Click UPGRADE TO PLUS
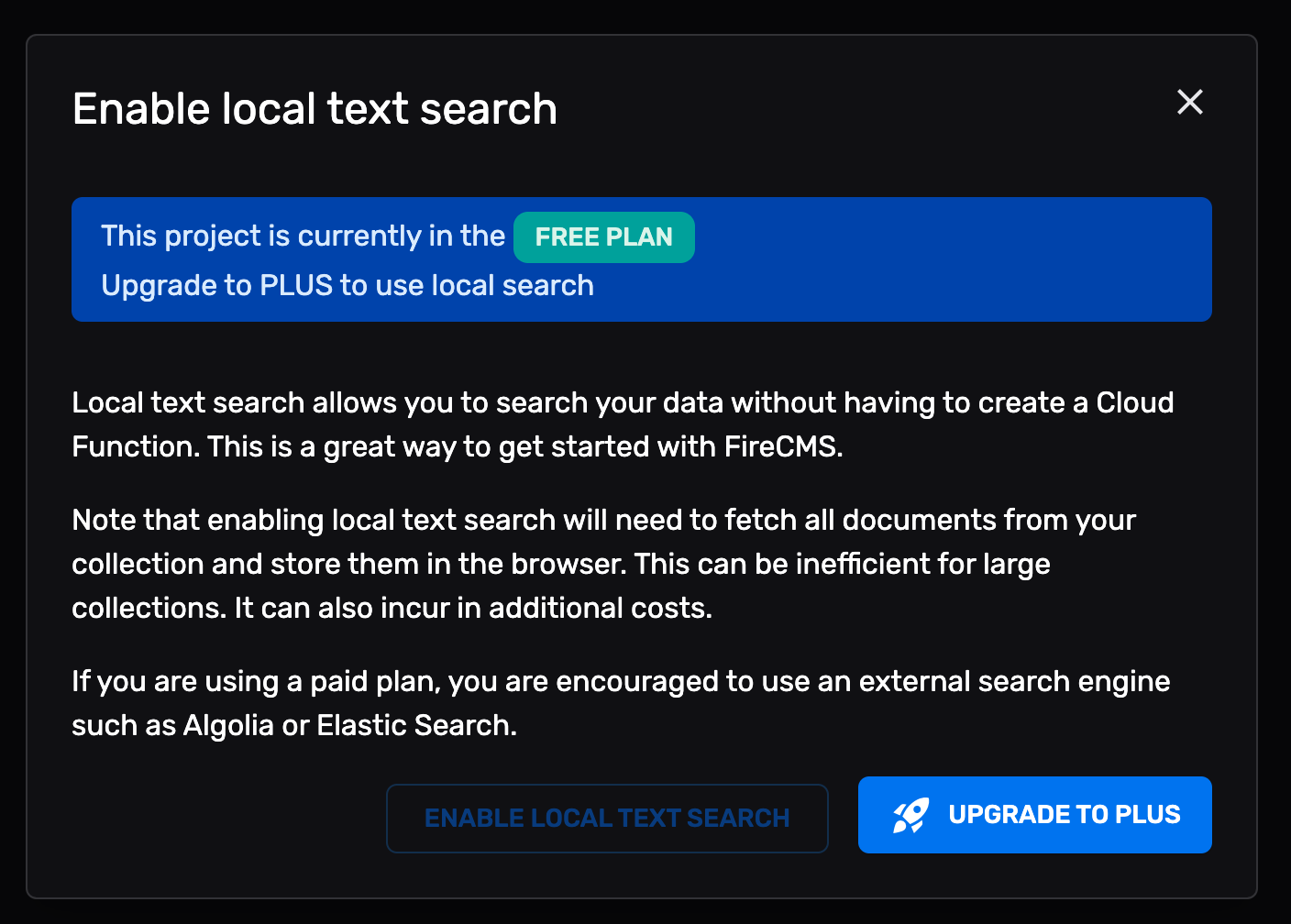 tap(1034, 814)
